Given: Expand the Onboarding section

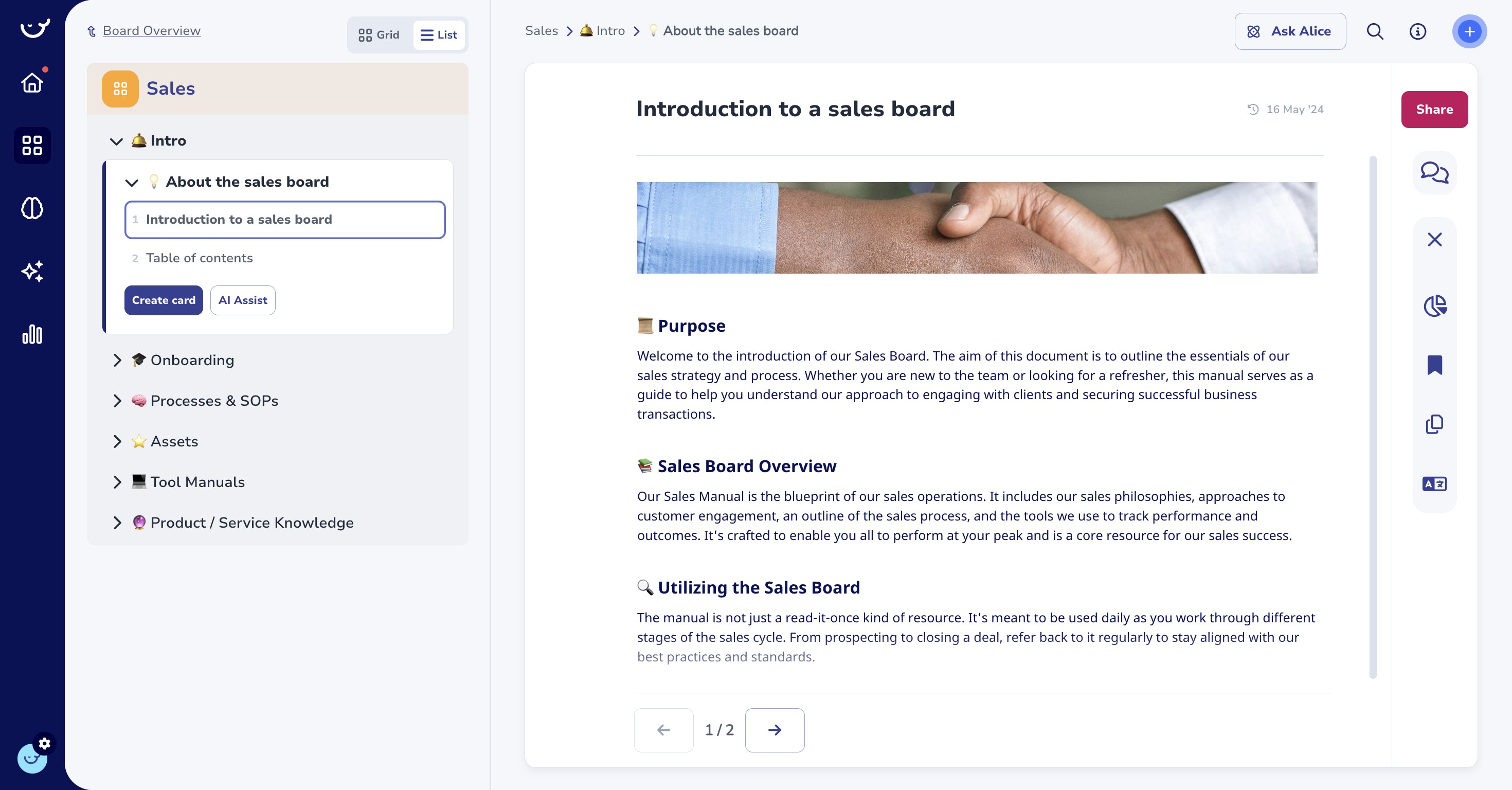Looking at the screenshot, I should (x=117, y=360).
